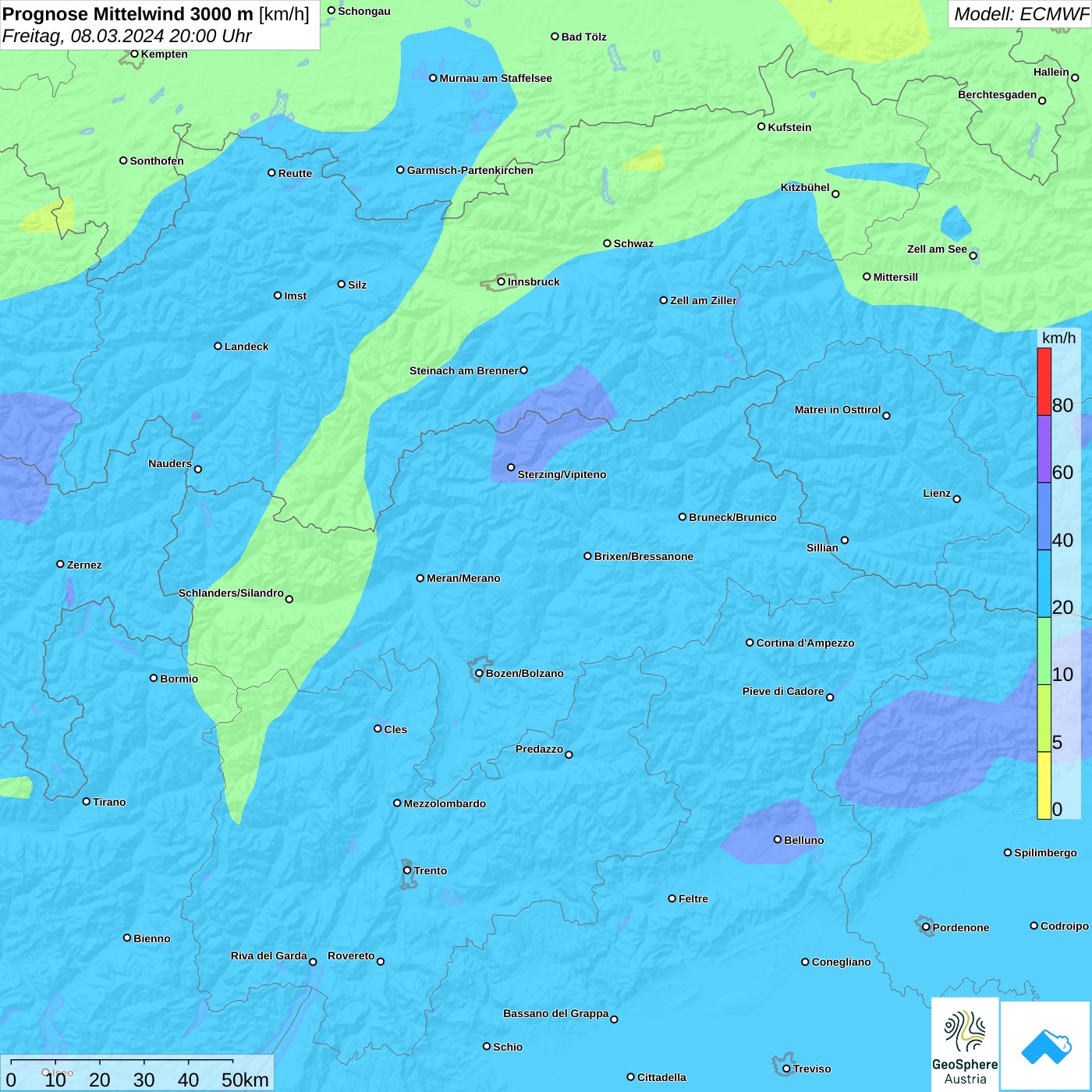
Task: Click the Feltre location dot
Action: (672, 899)
